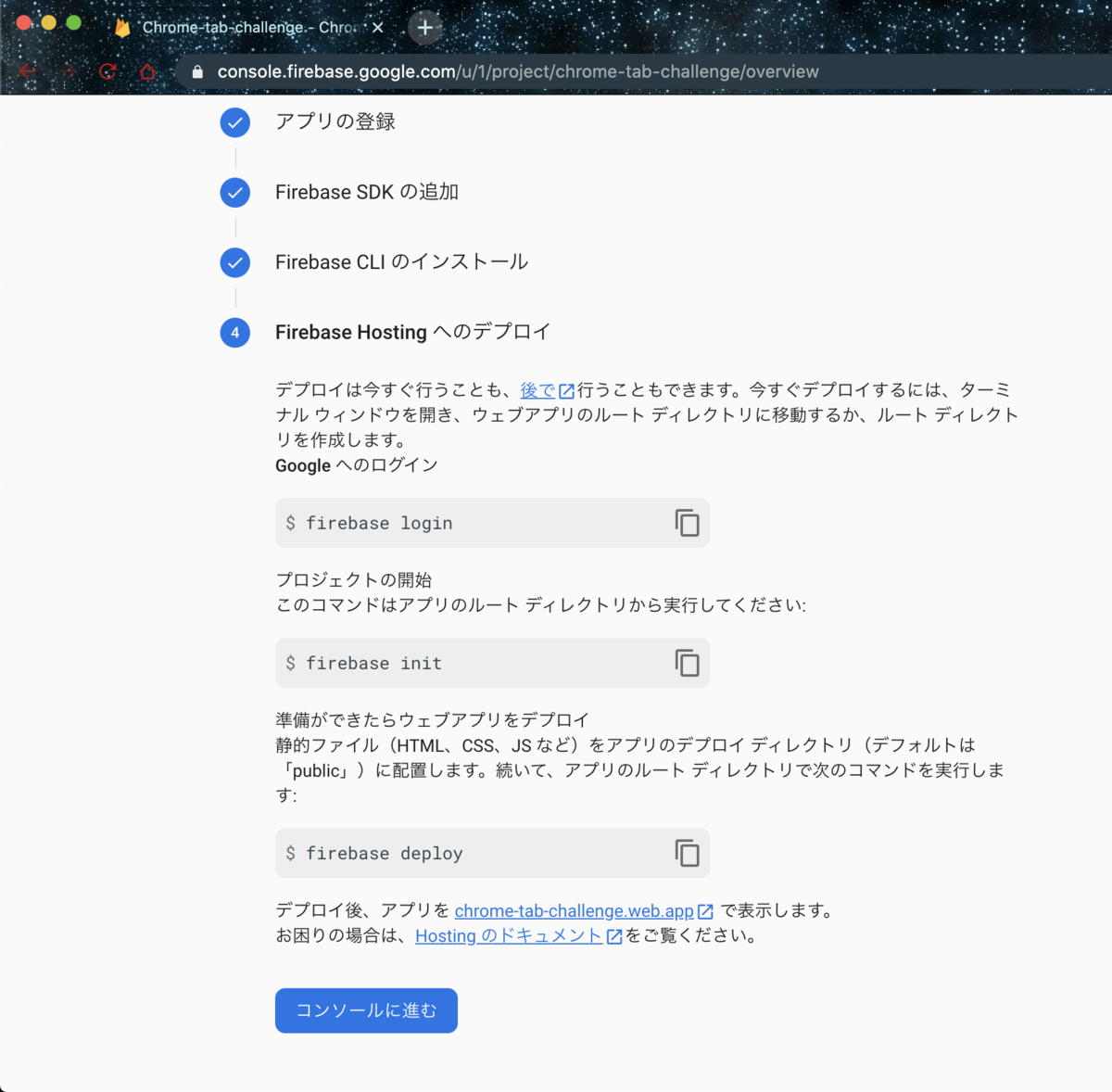Image resolution: width=1112 pixels, height=1092 pixels.
Task: Click the yellow minimize window button
Action: [x=49, y=22]
